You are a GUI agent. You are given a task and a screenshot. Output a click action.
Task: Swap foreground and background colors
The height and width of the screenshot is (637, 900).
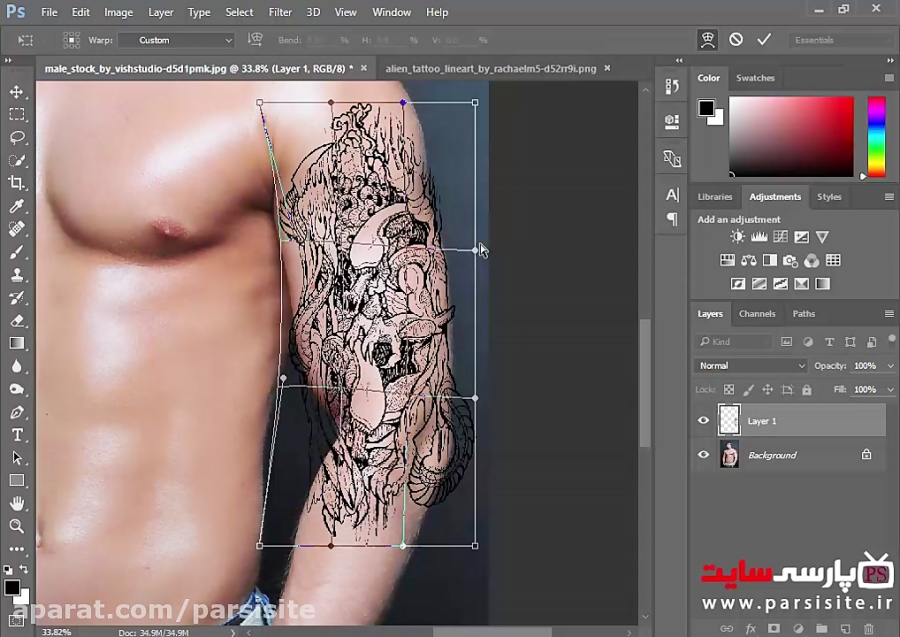(x=24, y=569)
